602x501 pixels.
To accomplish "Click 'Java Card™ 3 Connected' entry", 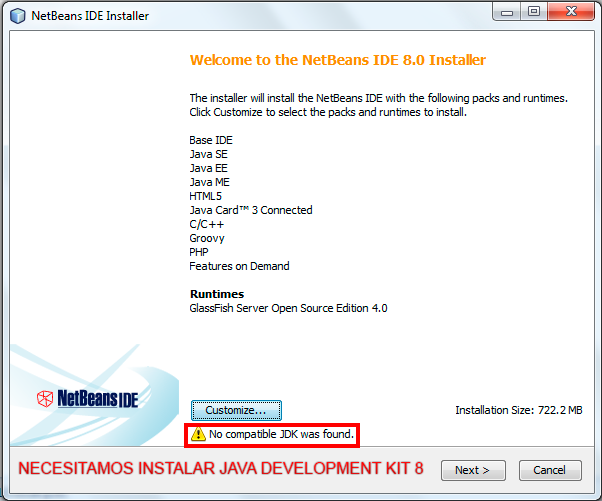I will point(251,210).
